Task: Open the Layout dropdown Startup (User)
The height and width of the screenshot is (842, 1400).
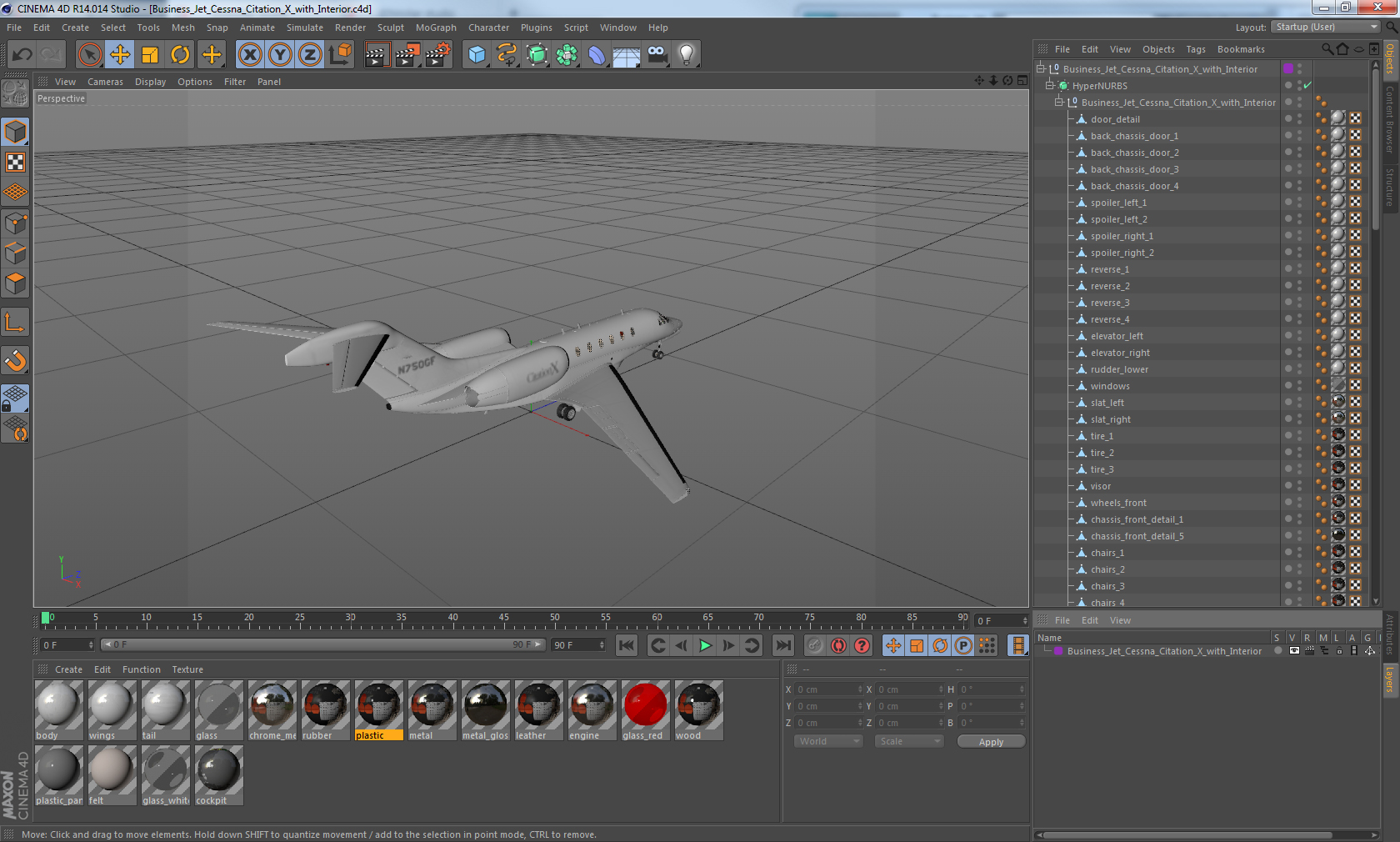Action: click(x=1327, y=28)
